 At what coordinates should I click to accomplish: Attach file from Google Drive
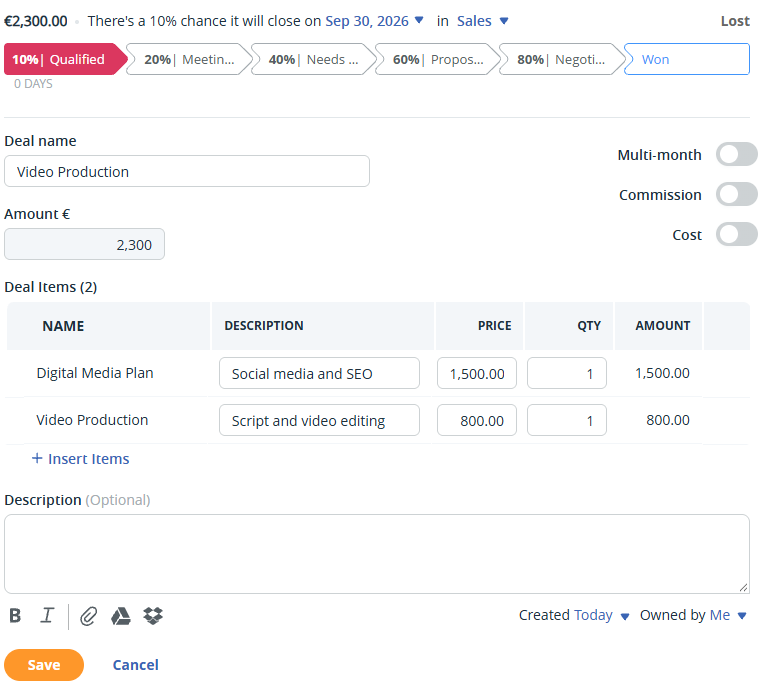point(120,616)
